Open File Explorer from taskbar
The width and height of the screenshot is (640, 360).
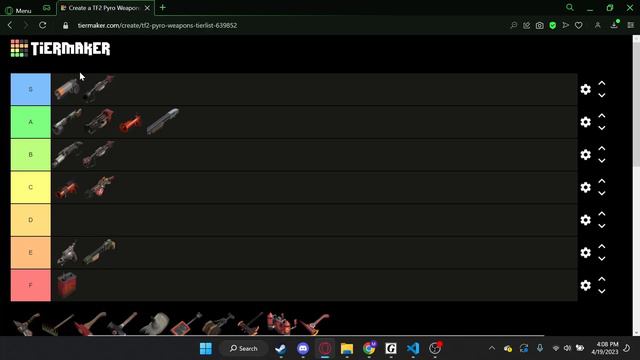tap(347, 349)
